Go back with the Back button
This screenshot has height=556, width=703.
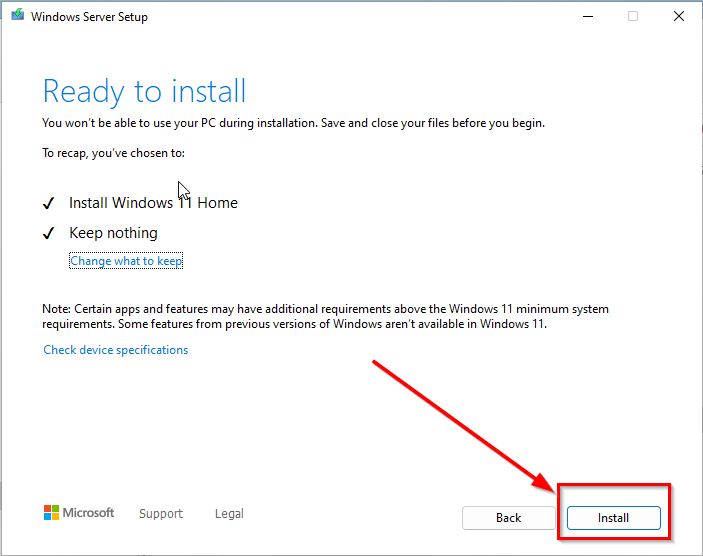(x=508, y=518)
